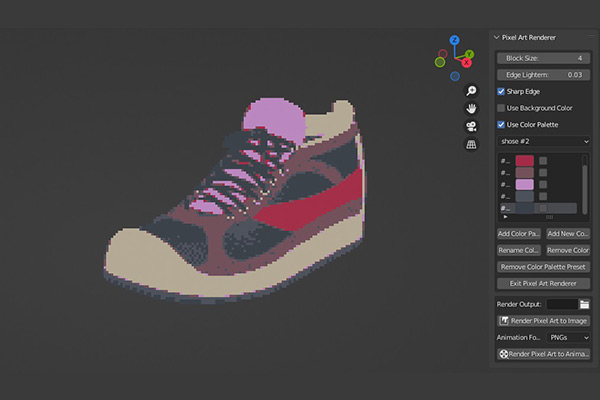Click the panel drag grip icon
The image size is (600, 400).
coord(591,37)
